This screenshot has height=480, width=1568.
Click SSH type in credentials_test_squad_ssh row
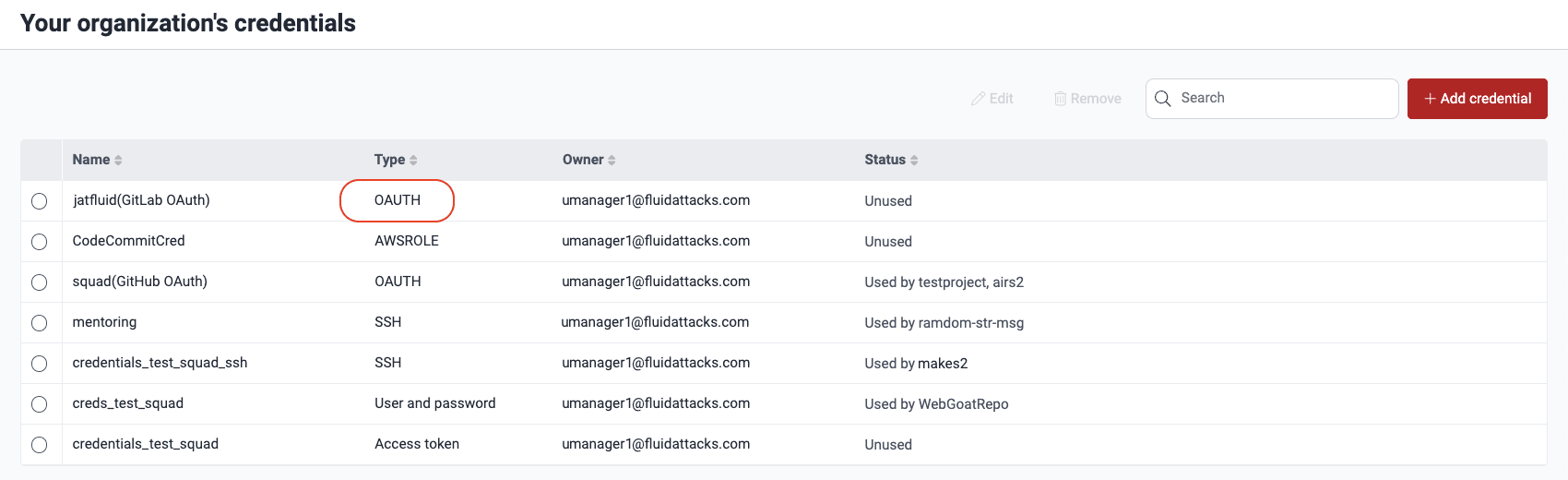[x=387, y=363]
